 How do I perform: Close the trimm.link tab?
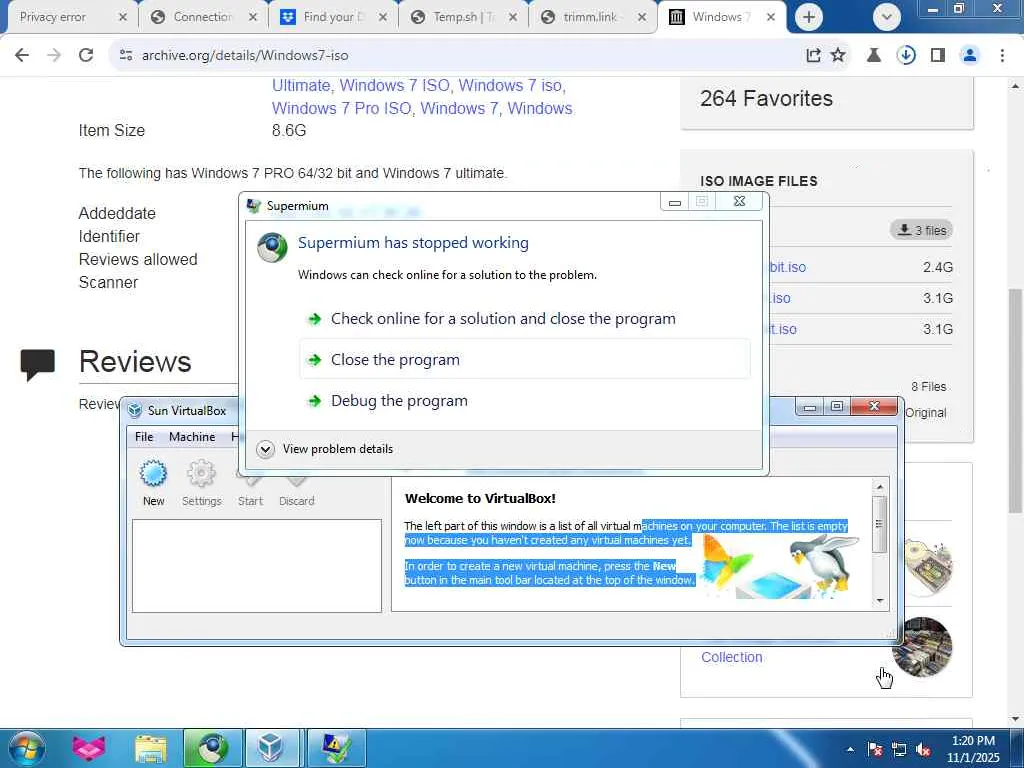[x=642, y=17]
